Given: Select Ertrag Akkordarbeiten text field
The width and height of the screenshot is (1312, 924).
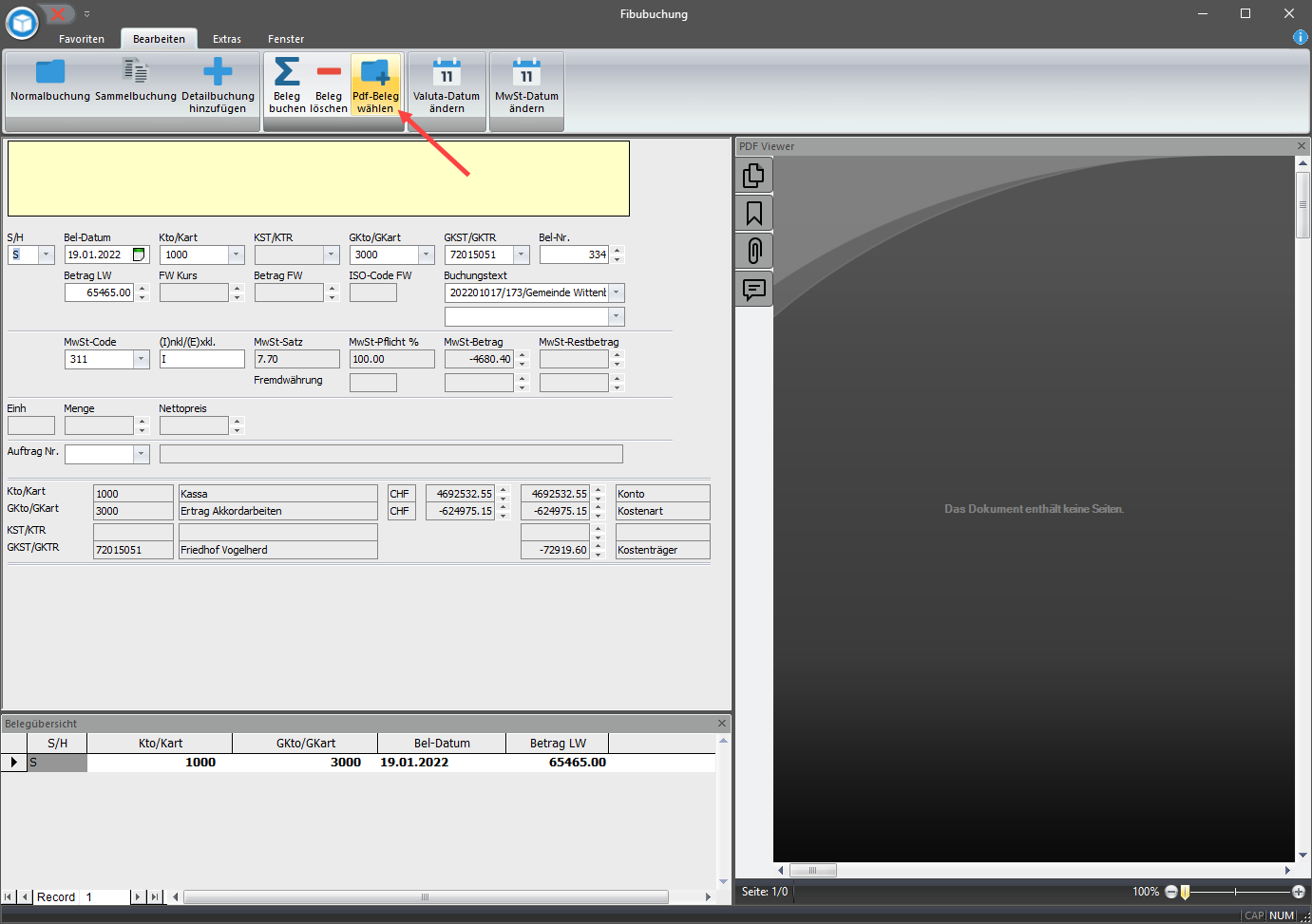Looking at the screenshot, I should click(x=278, y=511).
